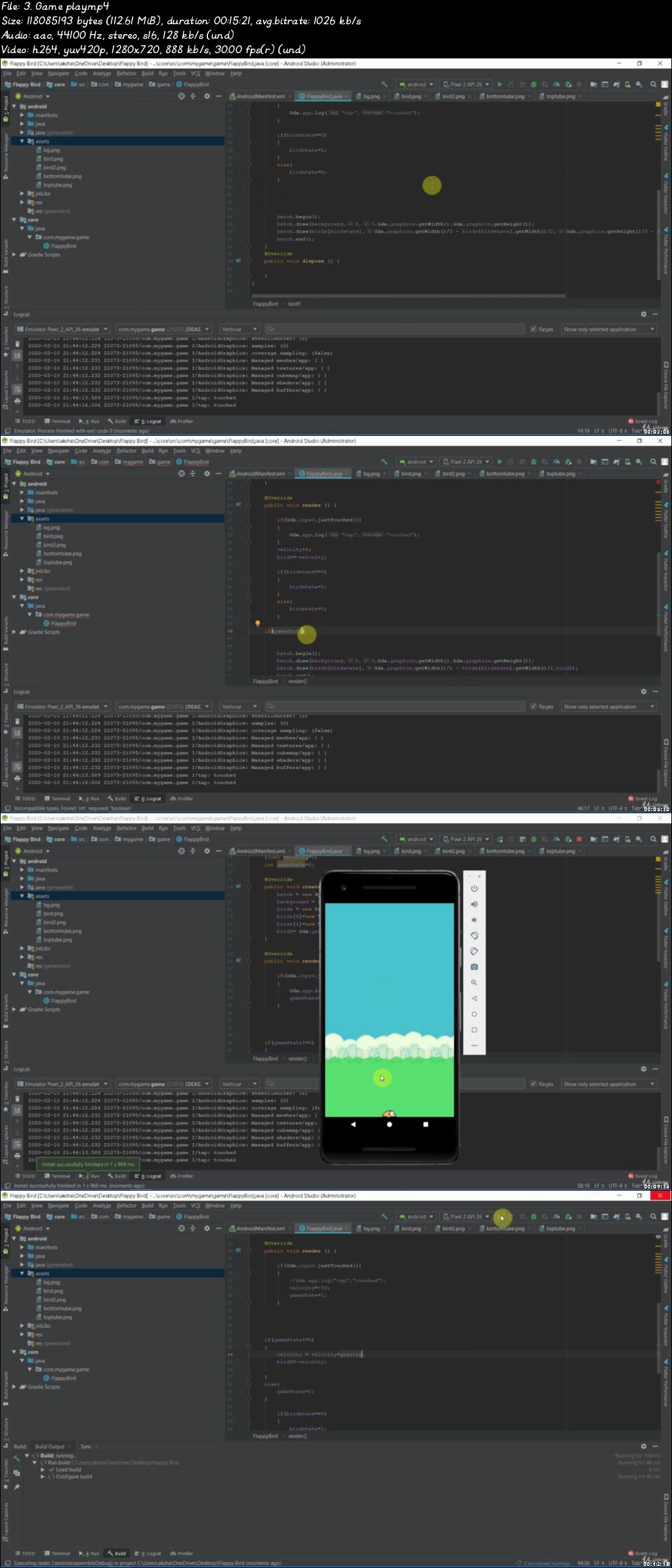672x1568 pixels.
Task: Click the Make Project hammer in 00:03:06 frame
Action: 385,84
